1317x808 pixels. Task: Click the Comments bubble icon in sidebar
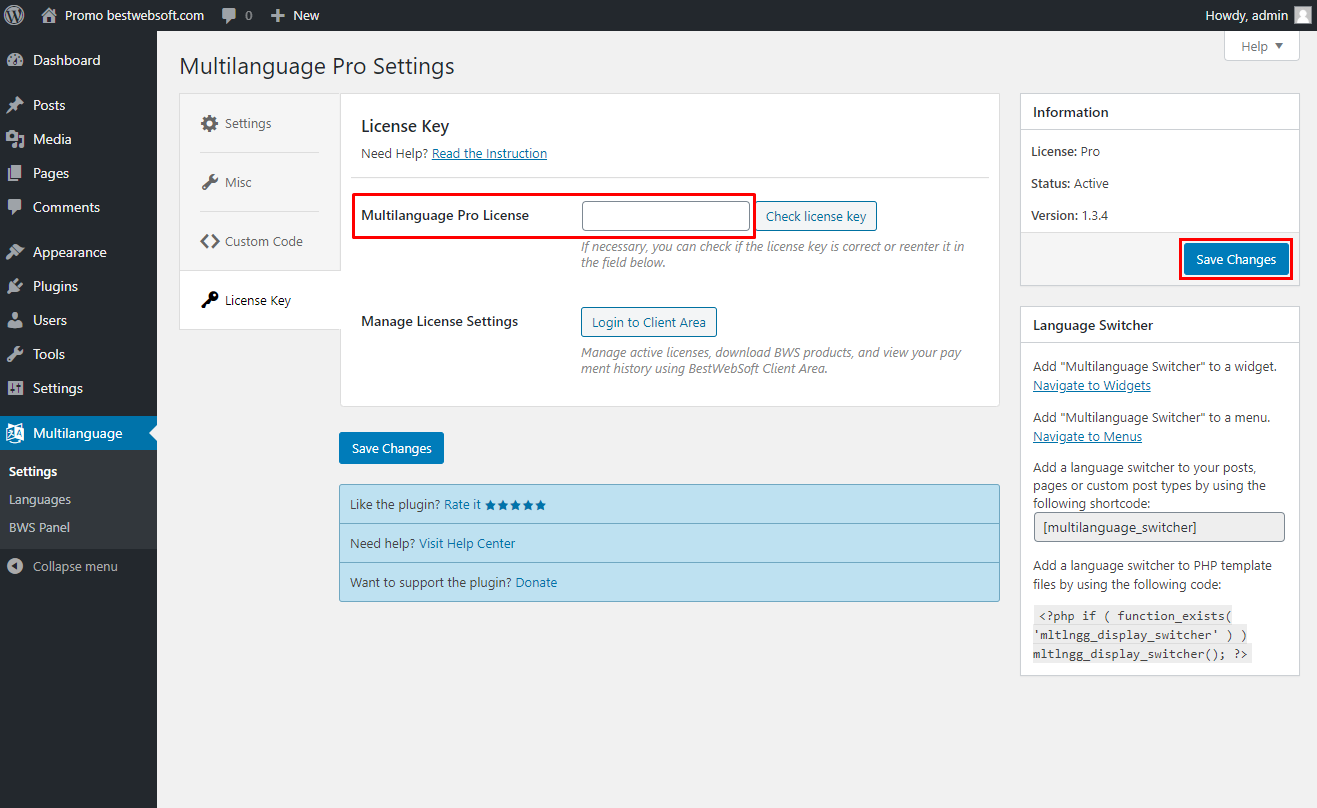(x=15, y=207)
